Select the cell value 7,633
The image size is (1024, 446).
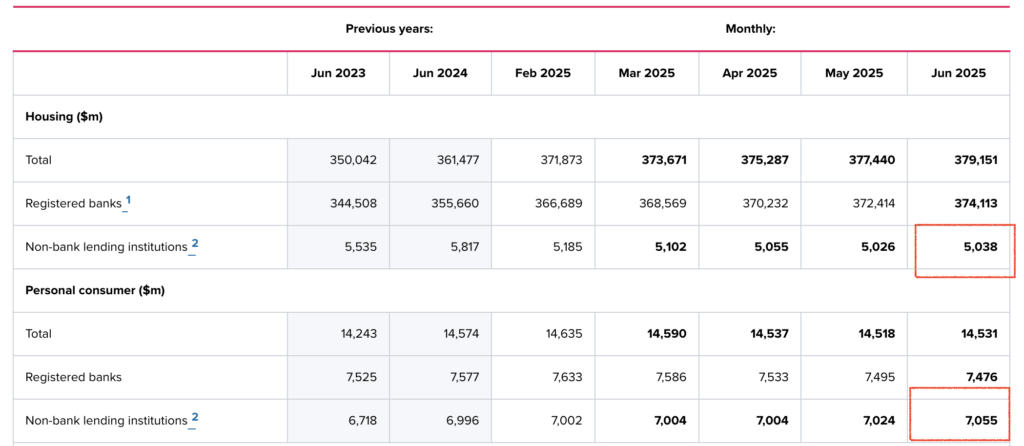tap(568, 377)
